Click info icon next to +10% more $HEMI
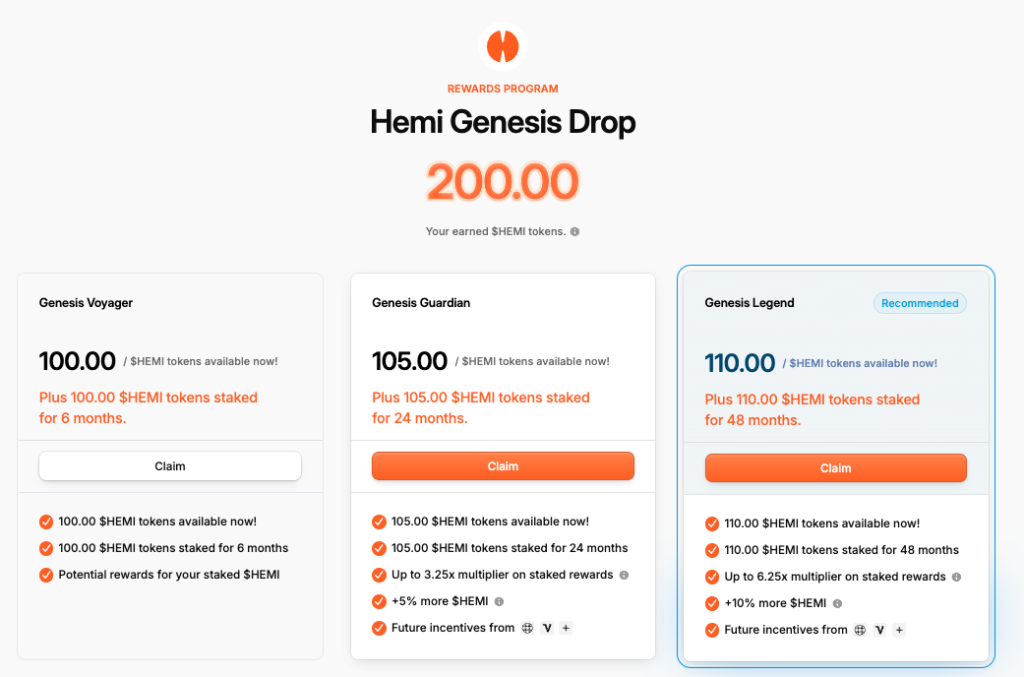Screen dimensions: 1024x677 pos(837,604)
